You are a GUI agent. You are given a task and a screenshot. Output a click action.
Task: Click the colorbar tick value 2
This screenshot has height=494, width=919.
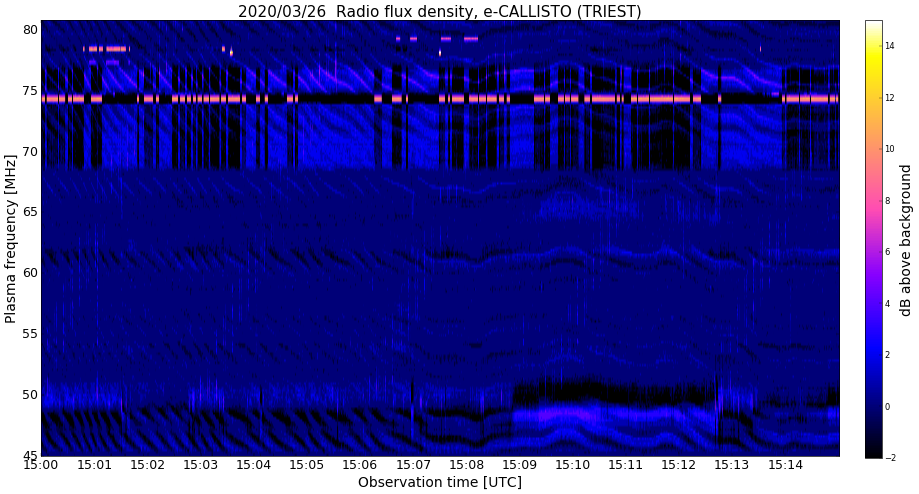pyautogui.click(x=888, y=355)
